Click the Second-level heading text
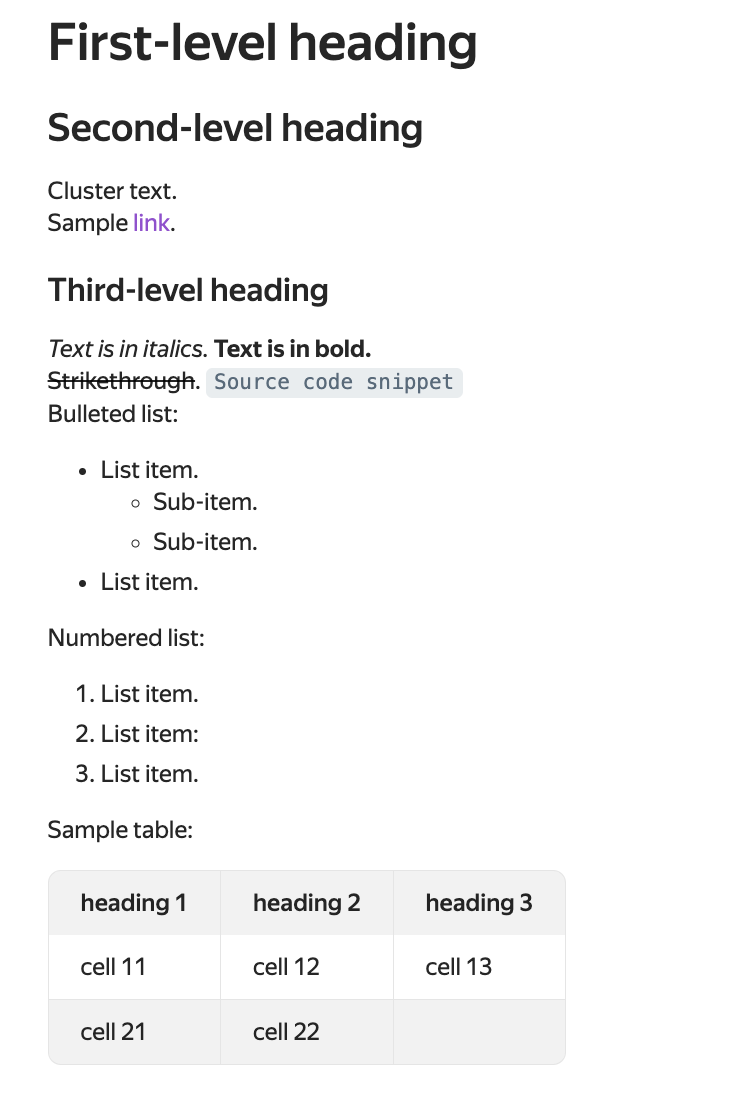The height and width of the screenshot is (1098, 756). pyautogui.click(x=235, y=128)
